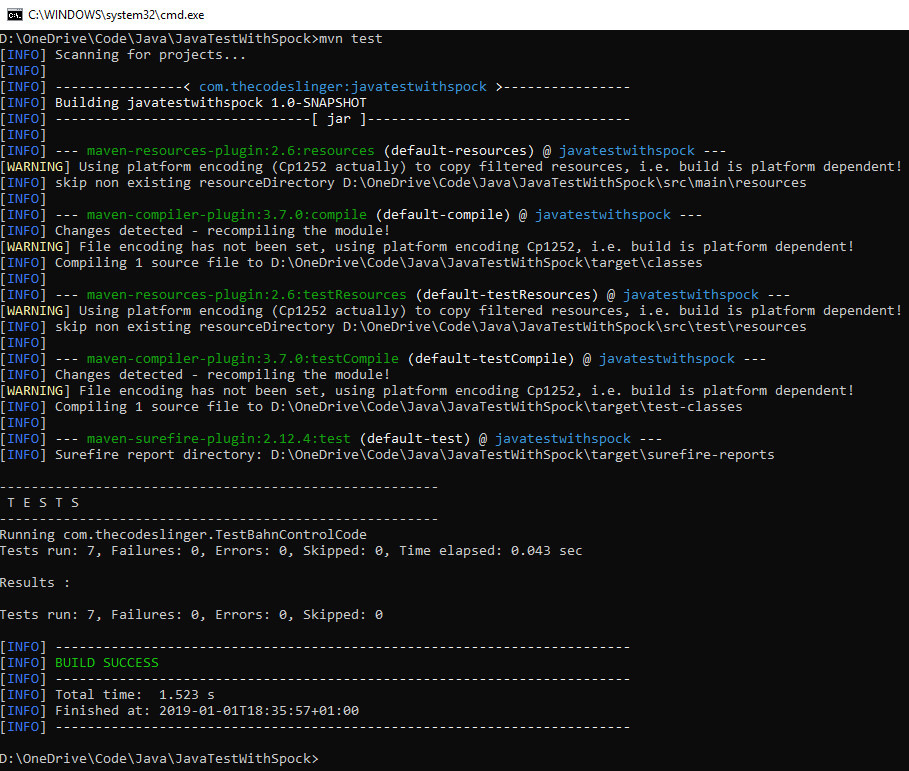This screenshot has height=771, width=909.
Task: Click the 'T E S T S' header
Action: click(x=43, y=503)
